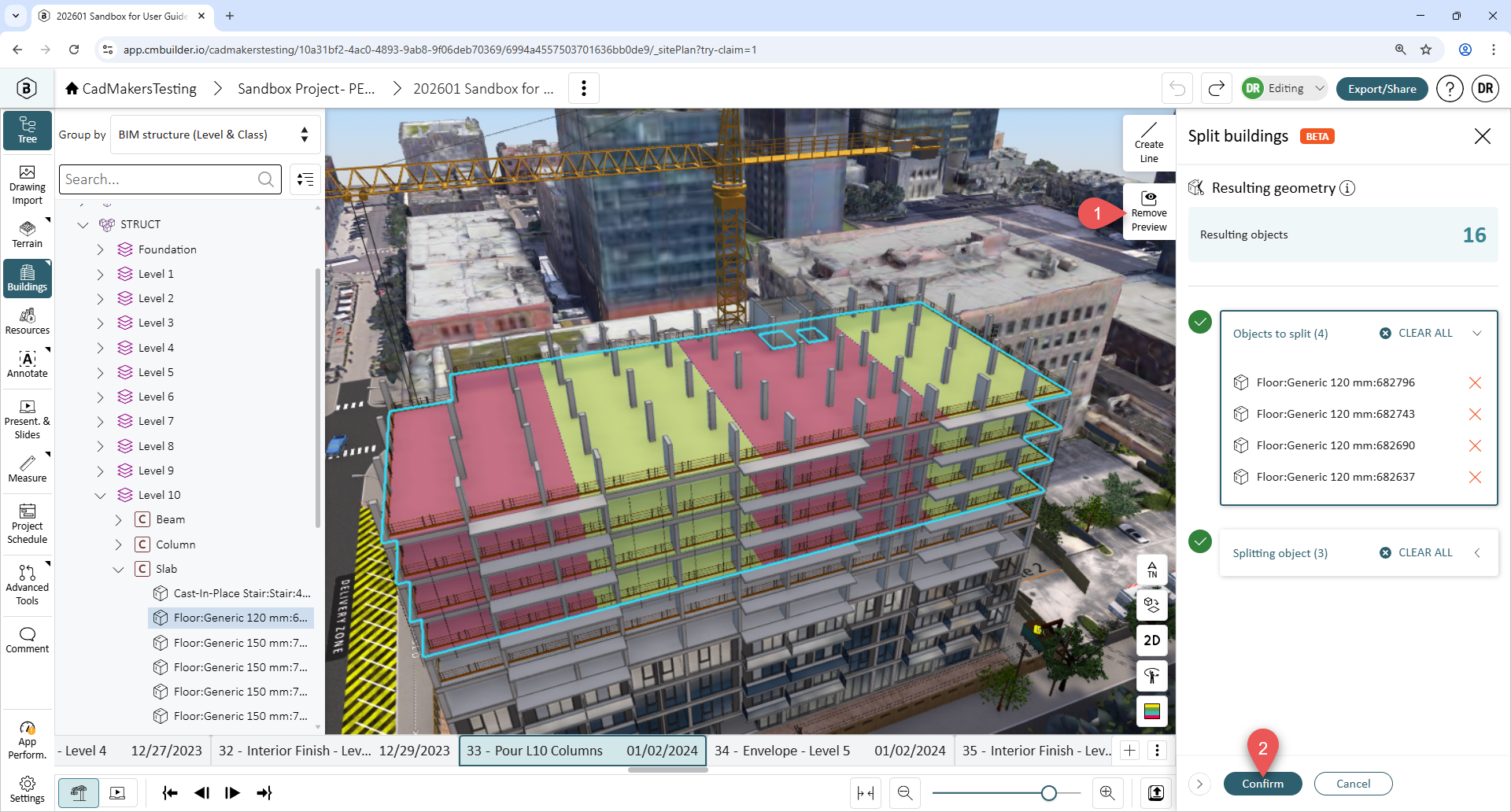The width and height of the screenshot is (1511, 812).
Task: Open the Resources panel
Action: click(x=28, y=321)
